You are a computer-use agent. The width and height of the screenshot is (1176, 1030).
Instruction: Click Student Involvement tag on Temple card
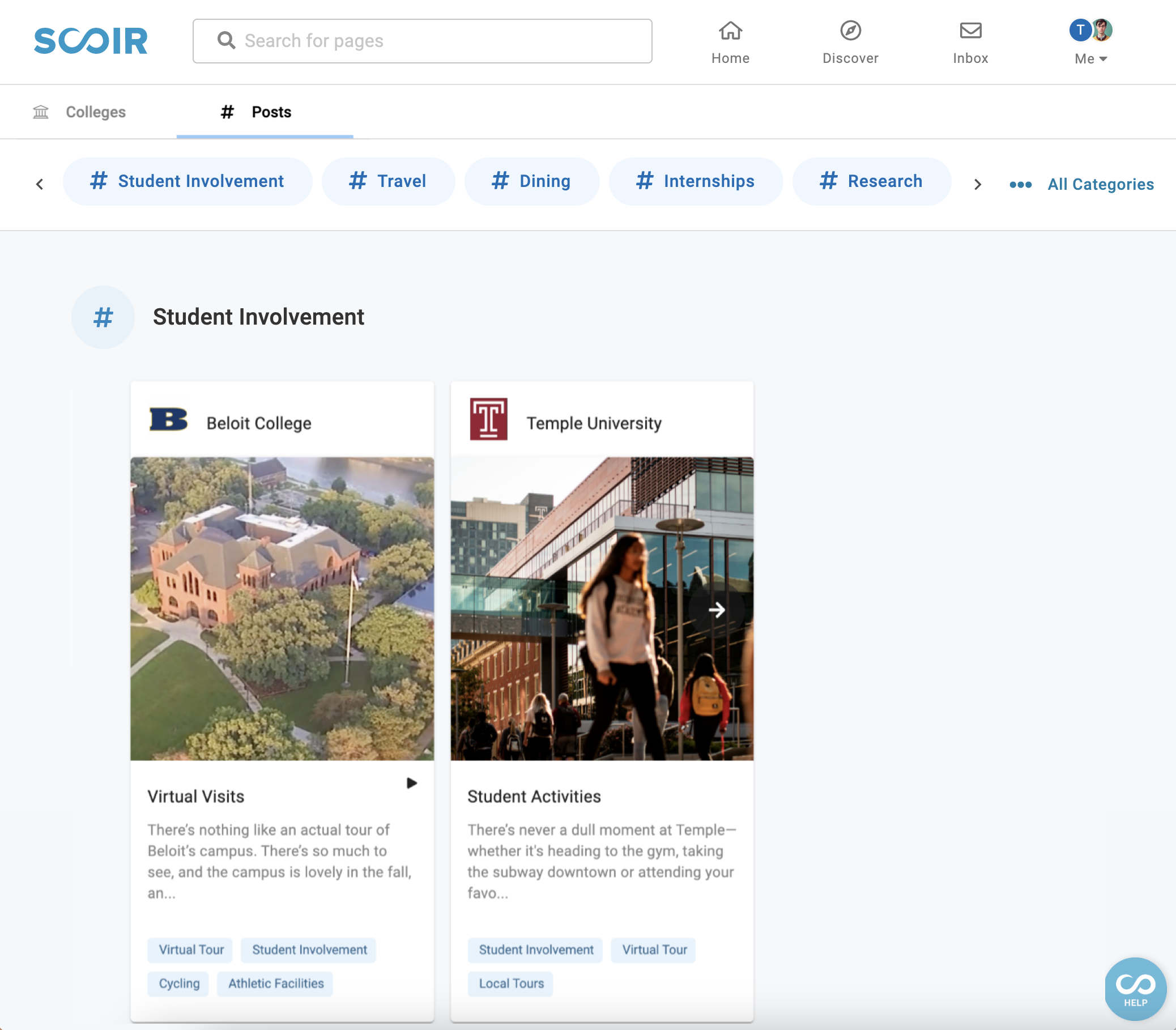click(536, 950)
